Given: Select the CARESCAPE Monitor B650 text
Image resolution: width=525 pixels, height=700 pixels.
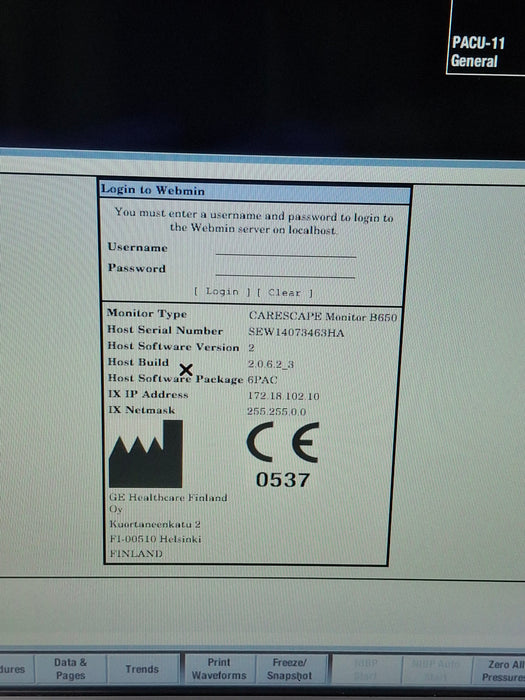Looking at the screenshot, I should click(323, 317).
